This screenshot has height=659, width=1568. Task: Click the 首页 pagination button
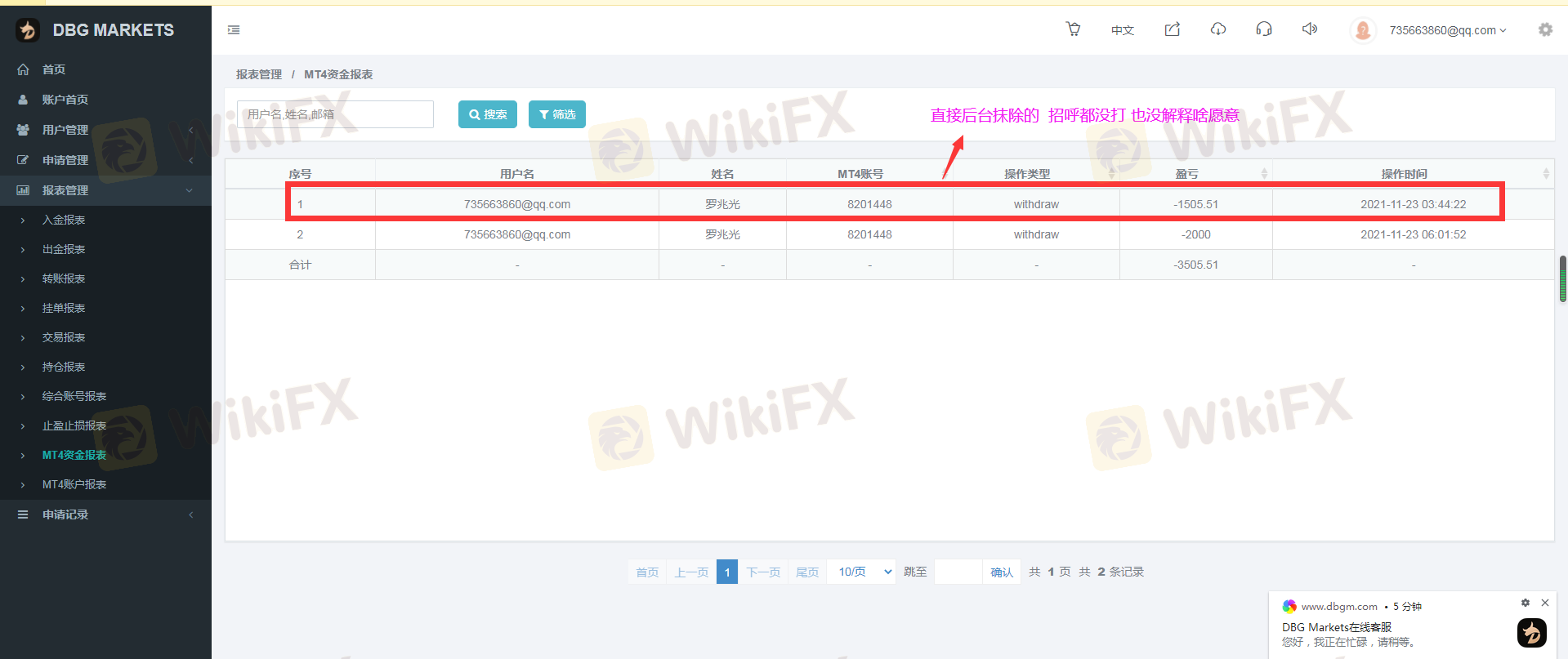pyautogui.click(x=647, y=572)
